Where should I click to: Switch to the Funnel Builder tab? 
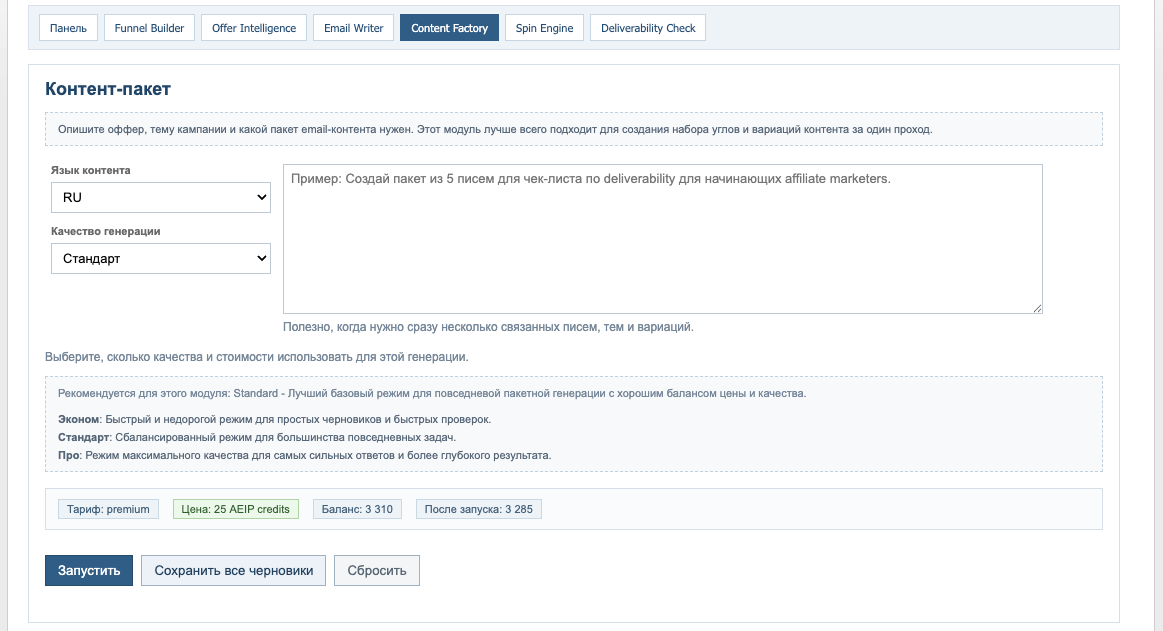click(x=148, y=27)
